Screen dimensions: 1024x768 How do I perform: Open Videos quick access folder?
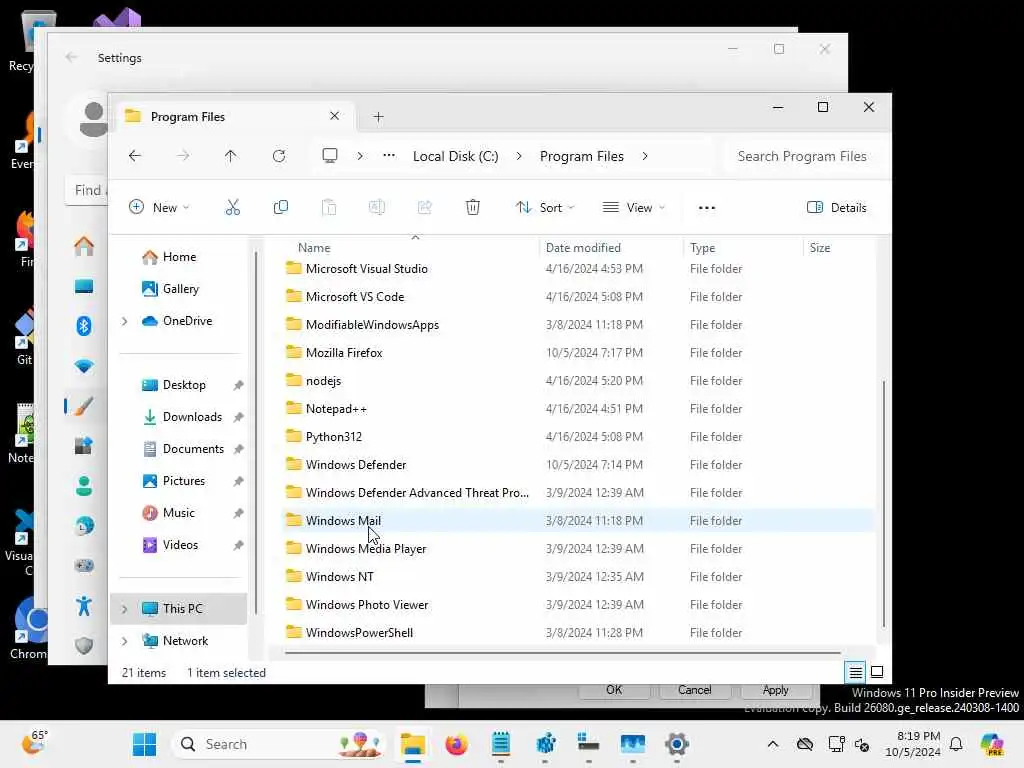[x=180, y=545]
